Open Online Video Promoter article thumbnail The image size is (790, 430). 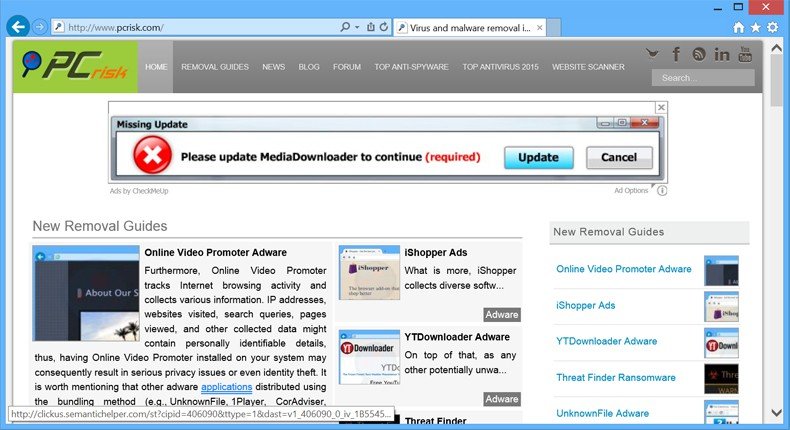(x=86, y=293)
